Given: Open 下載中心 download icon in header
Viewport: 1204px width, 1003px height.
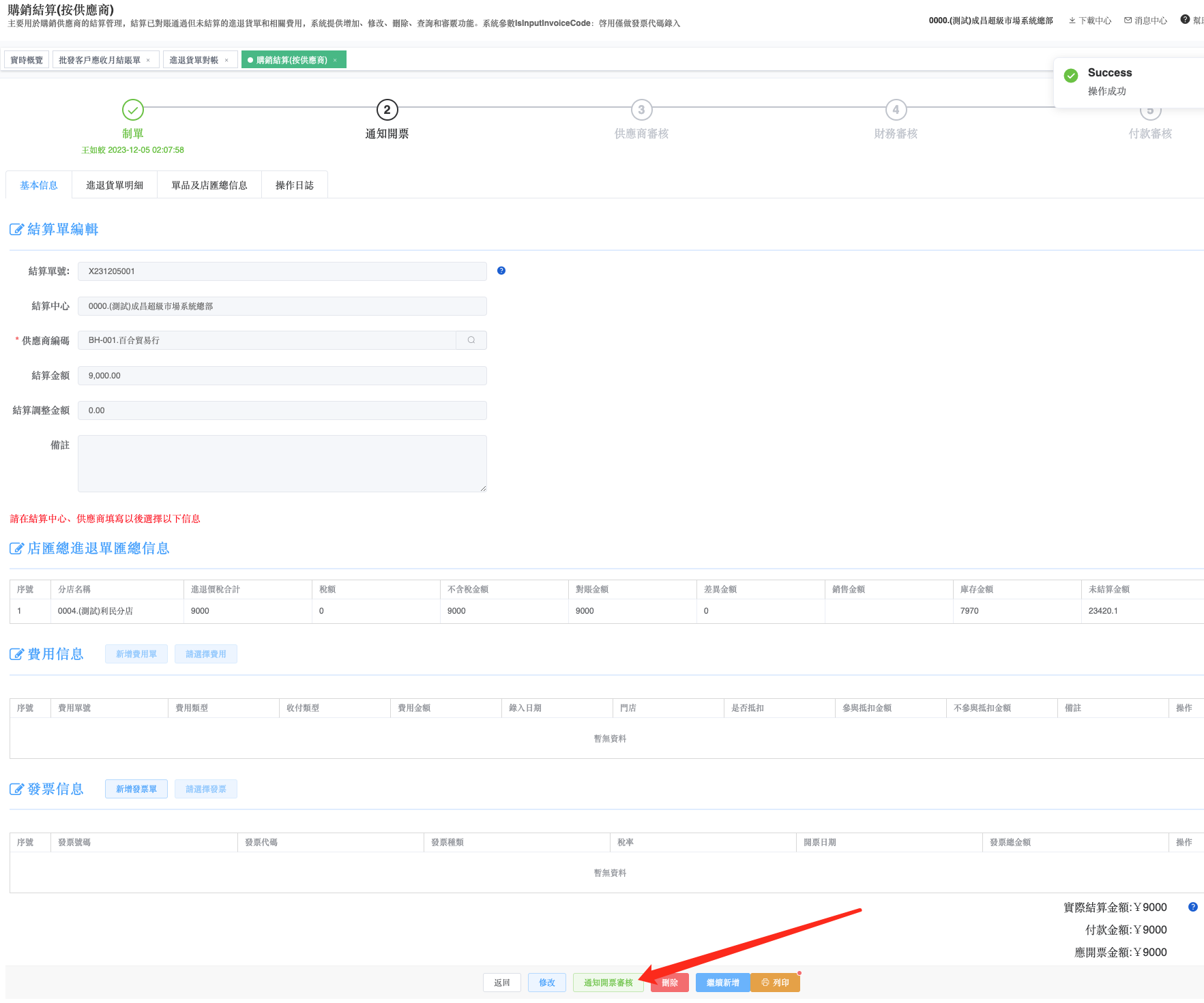Looking at the screenshot, I should [1072, 20].
